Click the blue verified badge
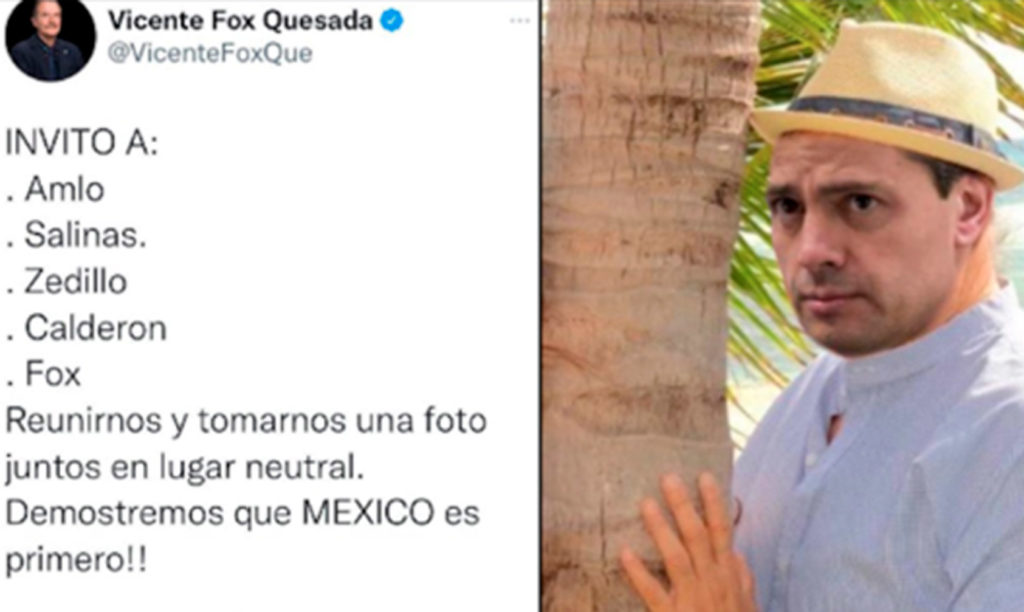Image resolution: width=1024 pixels, height=612 pixels. coord(392,21)
